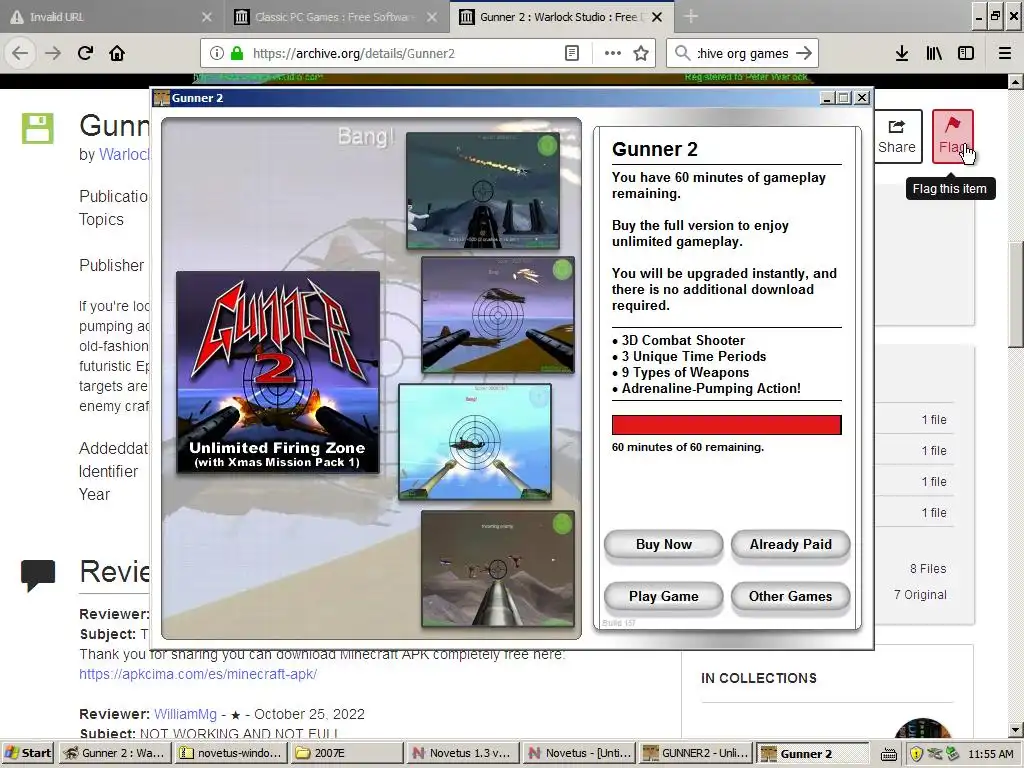Open the browser library icon

coord(934,54)
